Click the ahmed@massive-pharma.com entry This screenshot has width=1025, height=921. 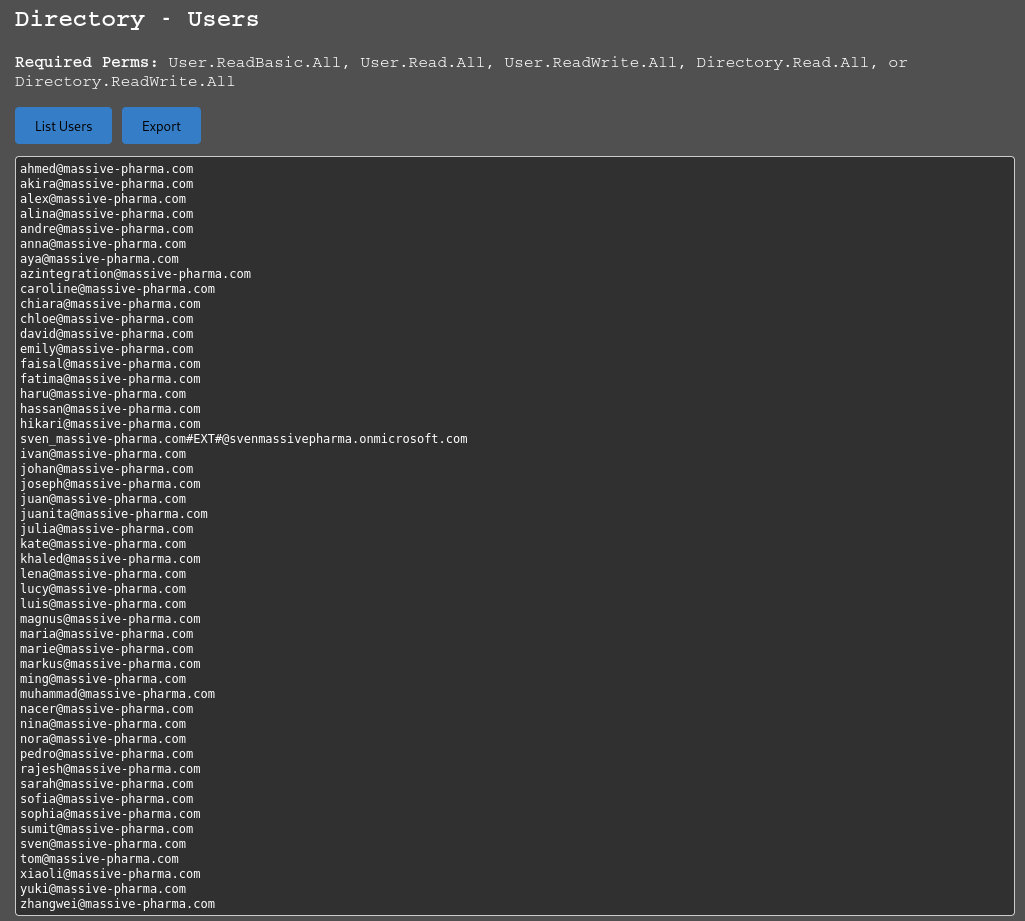point(106,169)
